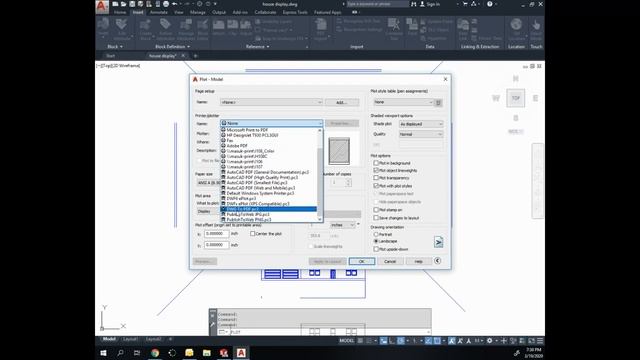This screenshot has height=360, width=640.
Task: Open Workspace switching gear in status bar
Action: (489, 341)
